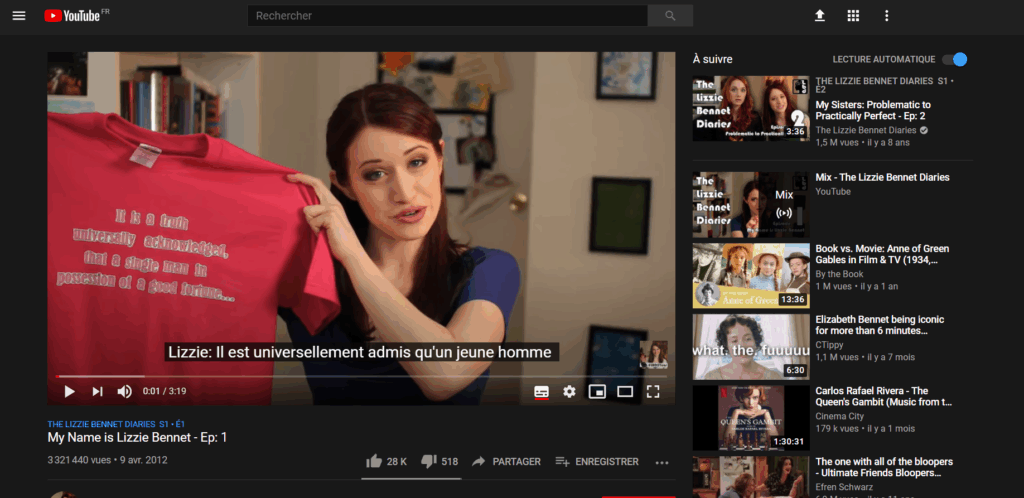Screen dimensions: 1024x498
Task: Like the video with 28 K
Action: [x=387, y=461]
